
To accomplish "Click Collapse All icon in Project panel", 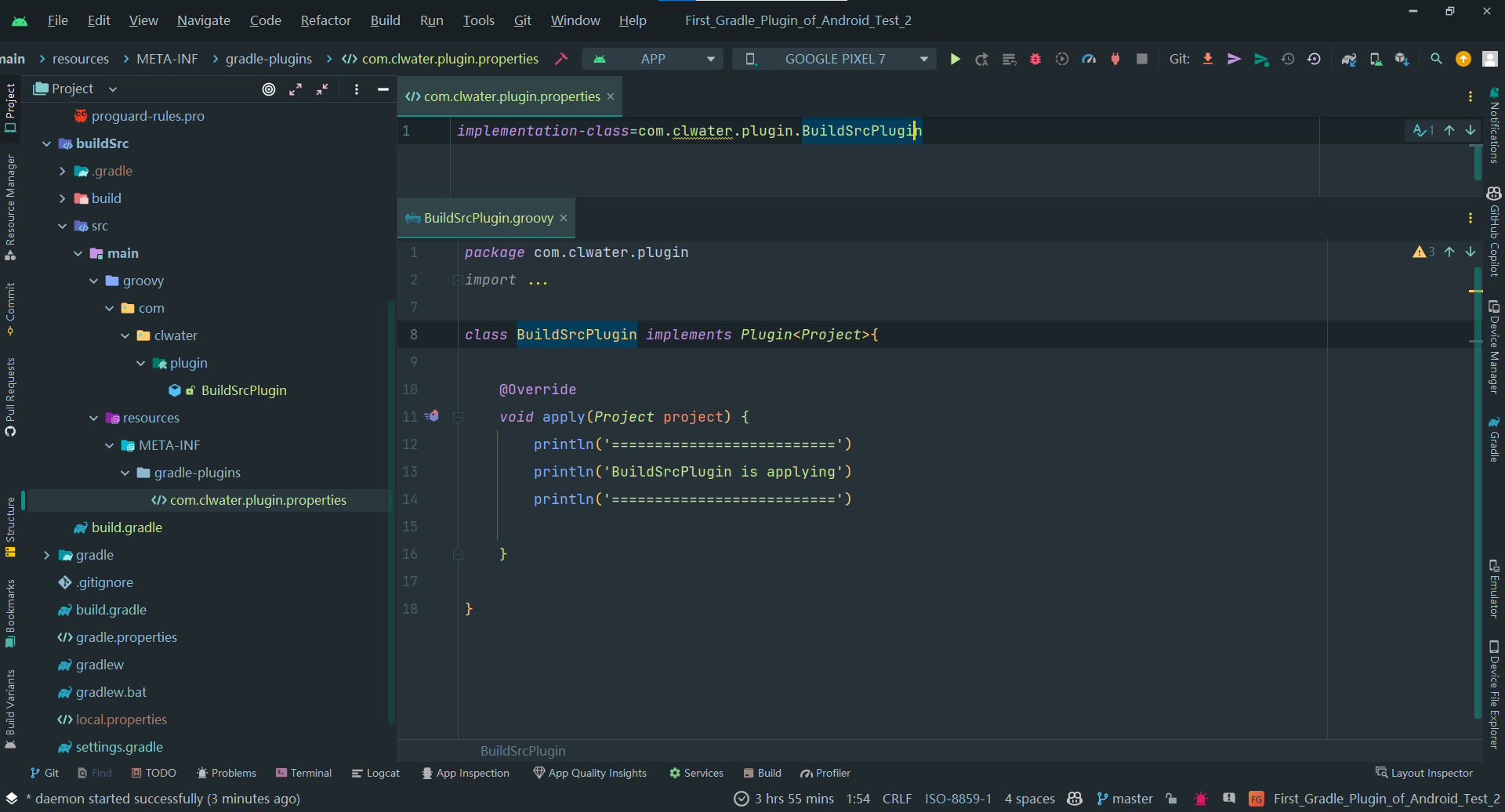I will (322, 89).
